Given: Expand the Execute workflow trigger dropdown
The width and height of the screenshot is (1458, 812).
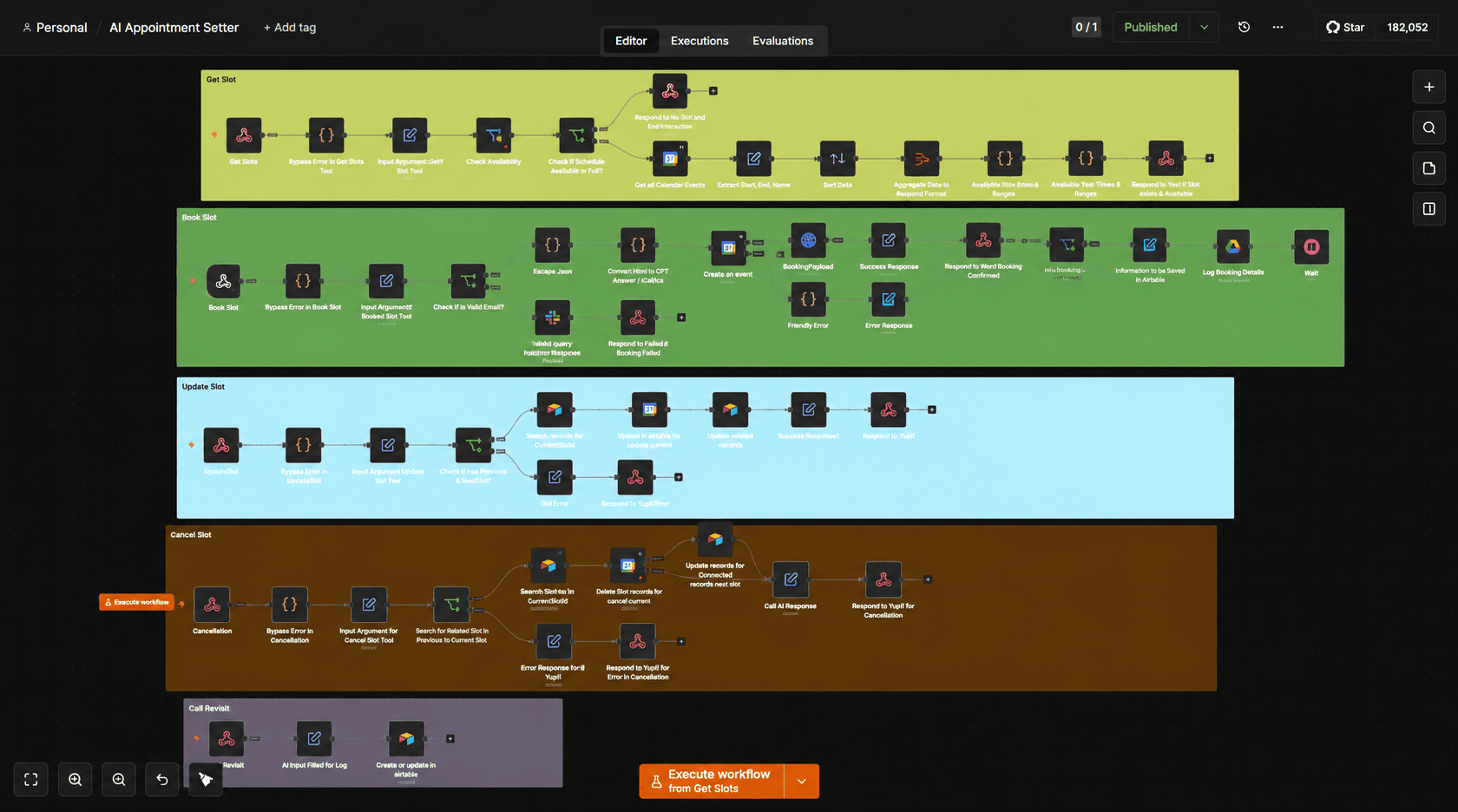Looking at the screenshot, I should click(801, 782).
